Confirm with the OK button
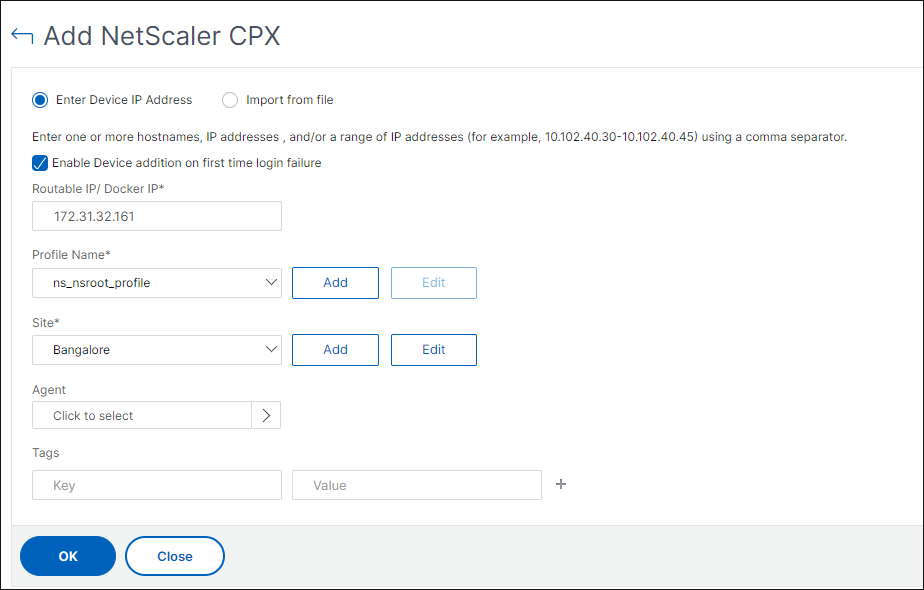Viewport: 924px width, 590px height. coord(68,556)
